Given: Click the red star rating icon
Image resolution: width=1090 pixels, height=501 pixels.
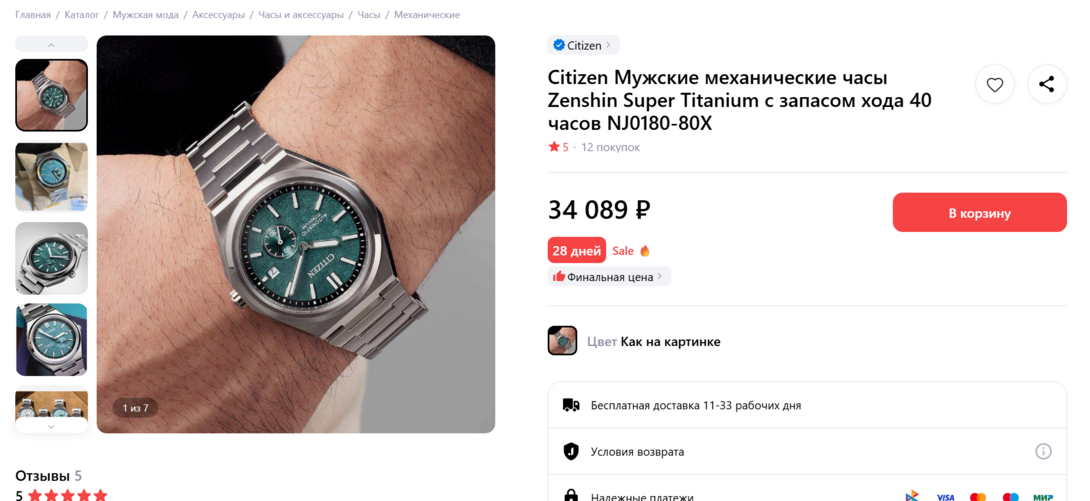Looking at the screenshot, I should [554, 147].
